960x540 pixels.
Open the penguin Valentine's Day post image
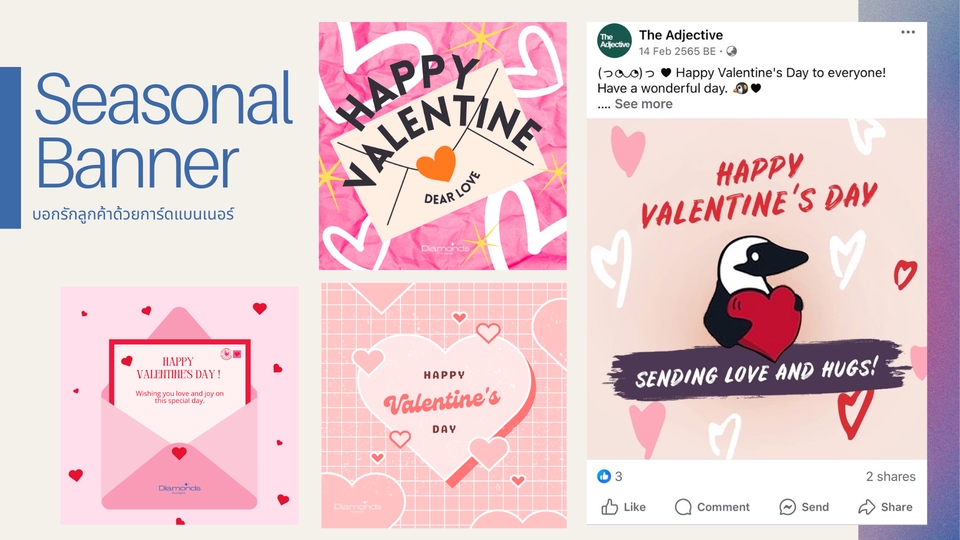[x=757, y=290]
